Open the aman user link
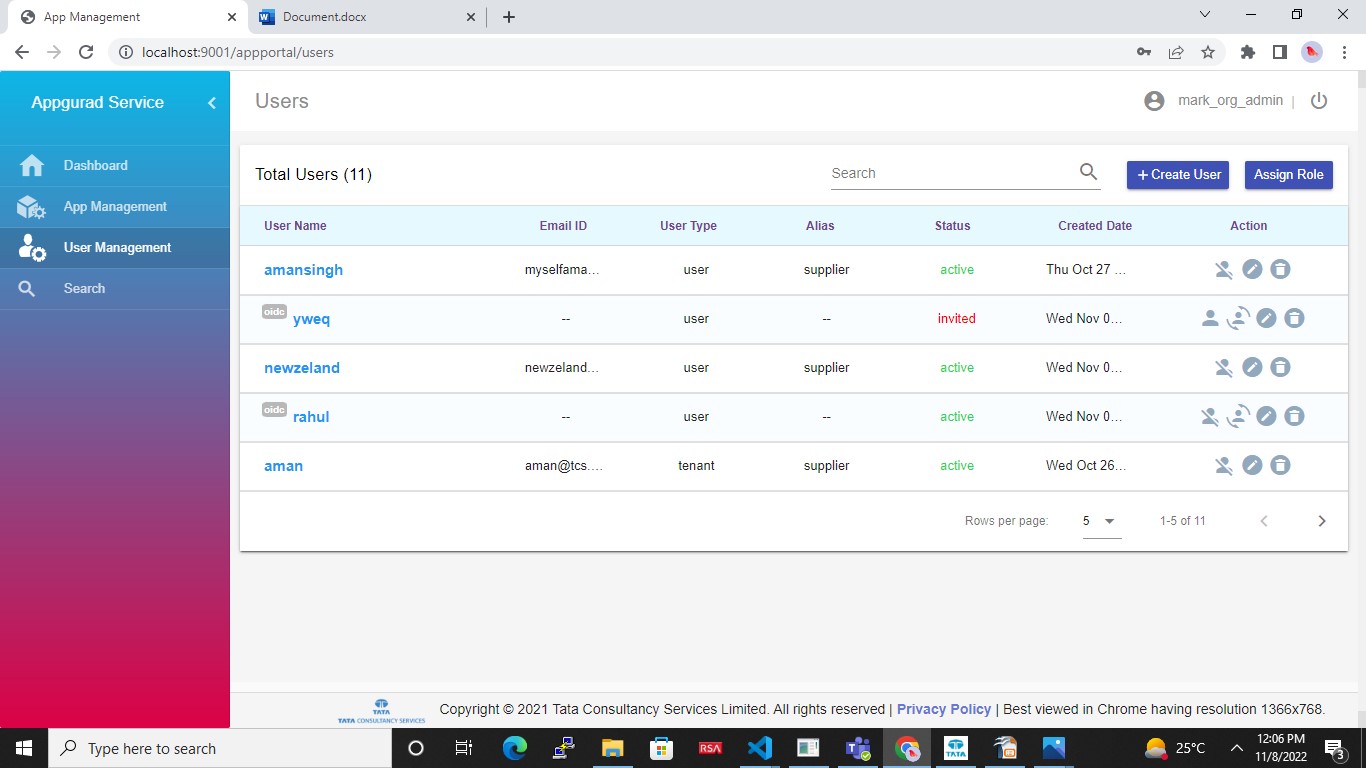 click(x=283, y=466)
